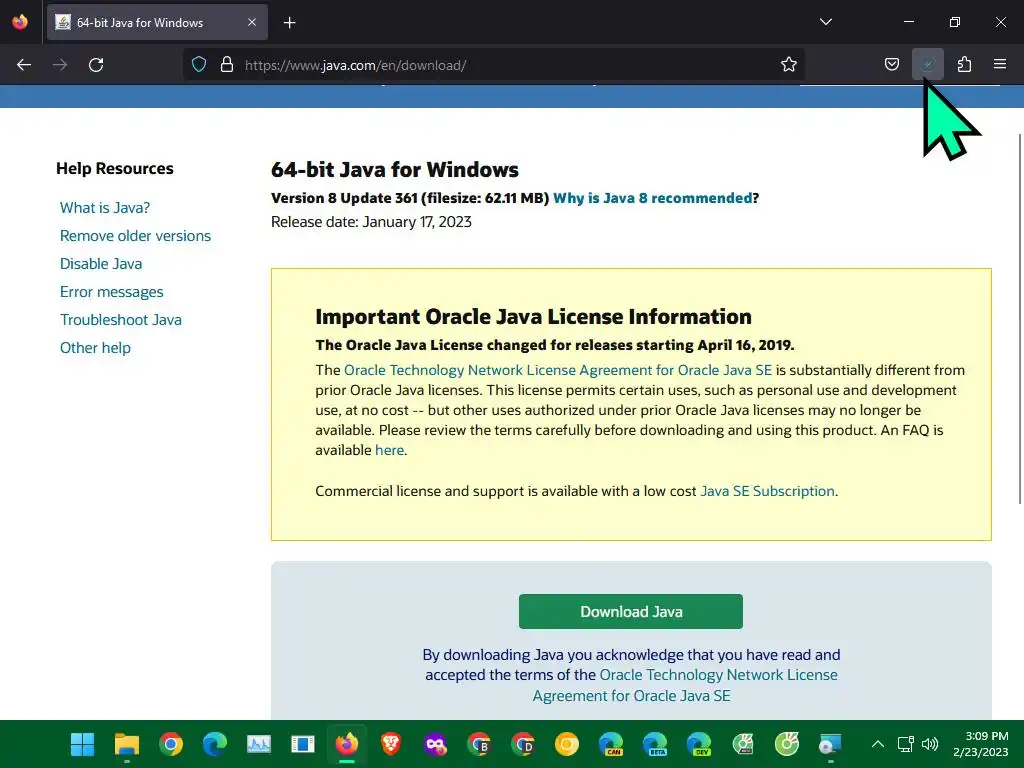Open a new tab with plus button
This screenshot has height=768, width=1024.
(289, 23)
